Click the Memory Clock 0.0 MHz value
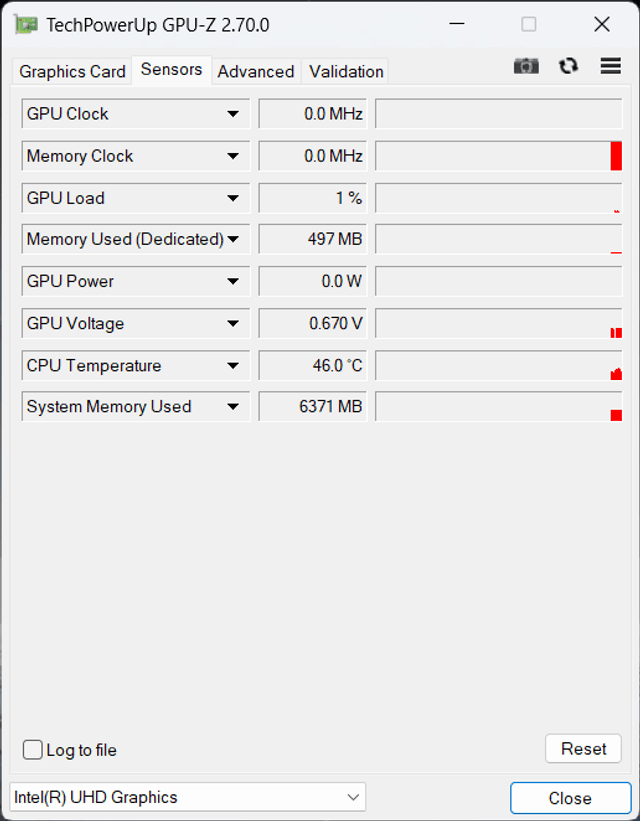 point(313,156)
